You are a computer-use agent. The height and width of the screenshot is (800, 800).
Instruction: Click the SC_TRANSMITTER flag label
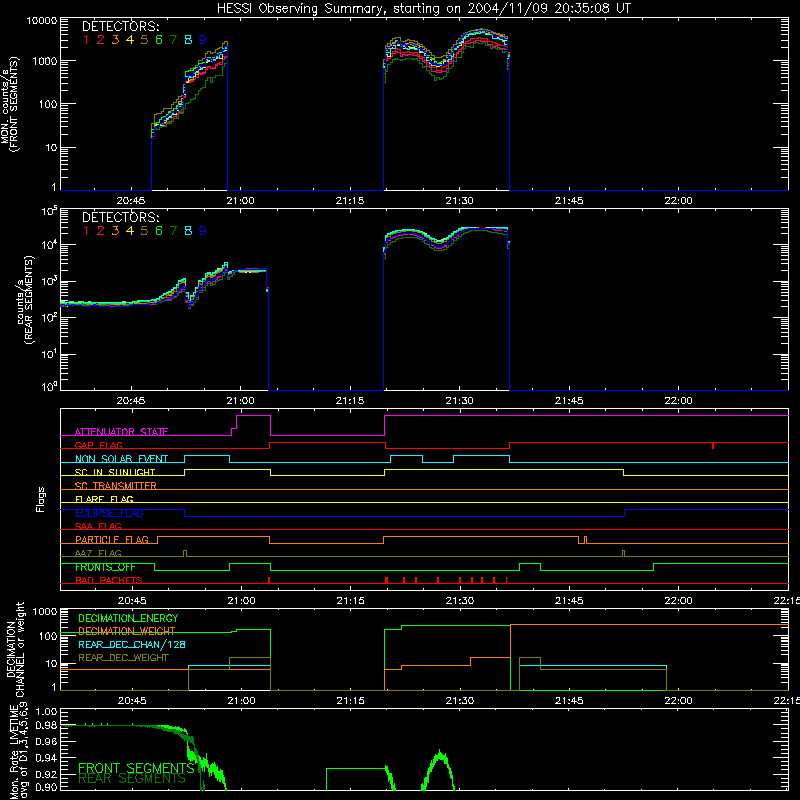115,485
